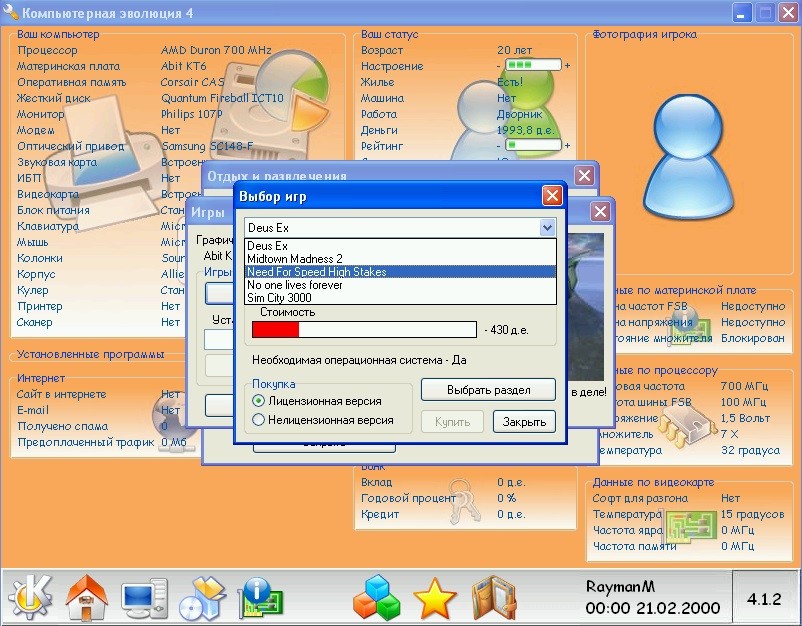Screen dimensions: 802x626
Task: Close the Игры window
Action: (x=600, y=211)
